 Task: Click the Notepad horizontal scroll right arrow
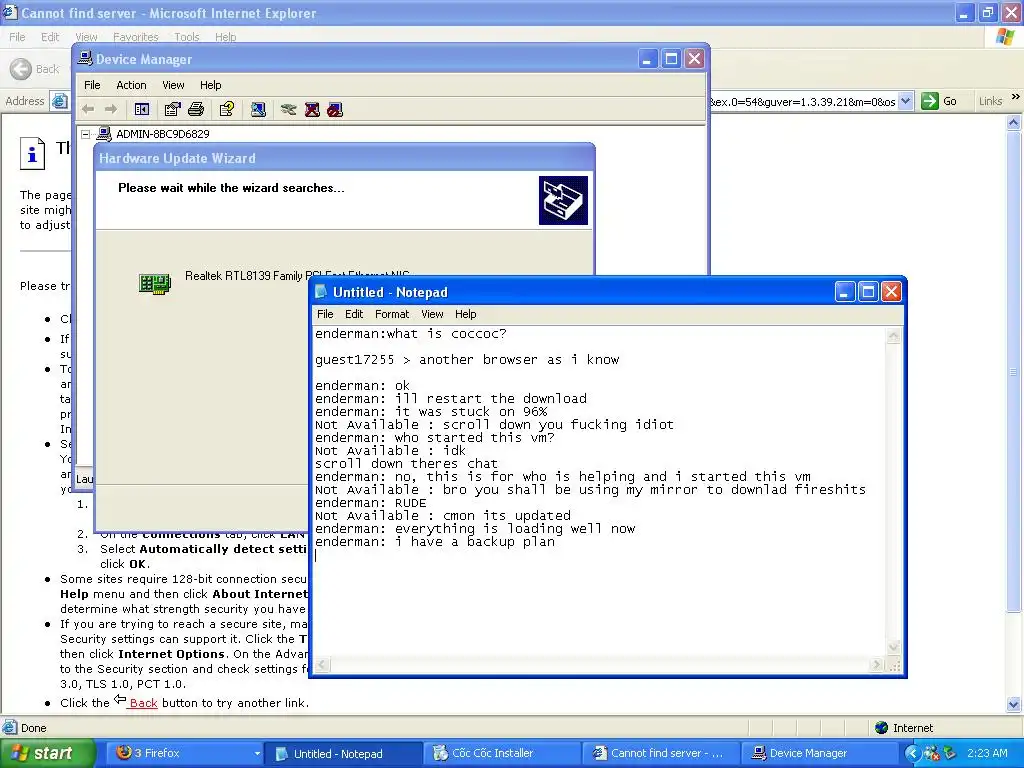click(x=876, y=665)
